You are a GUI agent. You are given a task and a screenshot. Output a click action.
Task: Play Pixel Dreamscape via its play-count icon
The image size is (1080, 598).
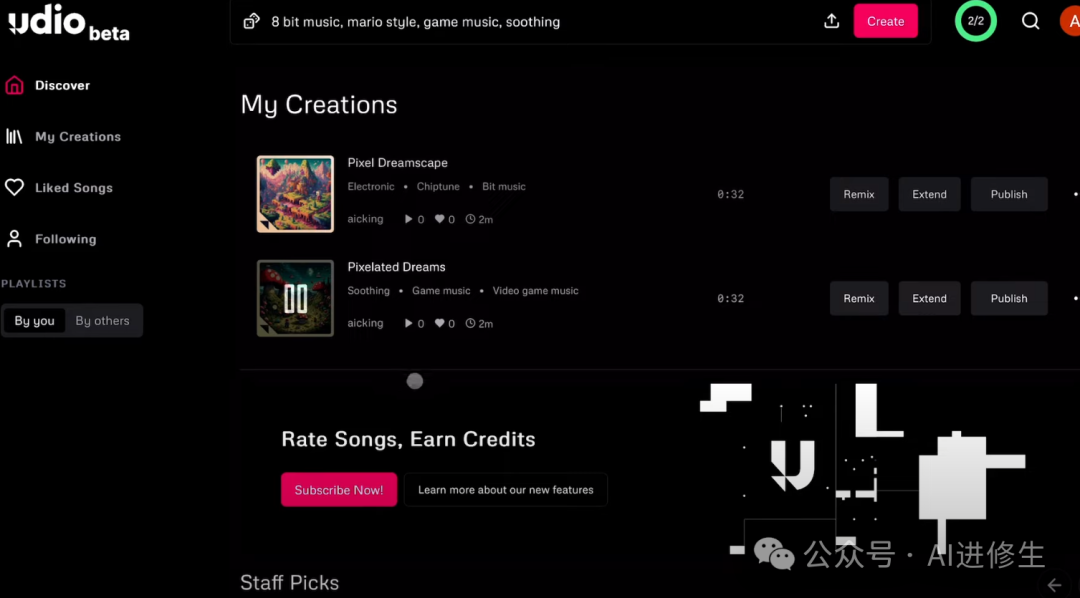click(x=408, y=219)
